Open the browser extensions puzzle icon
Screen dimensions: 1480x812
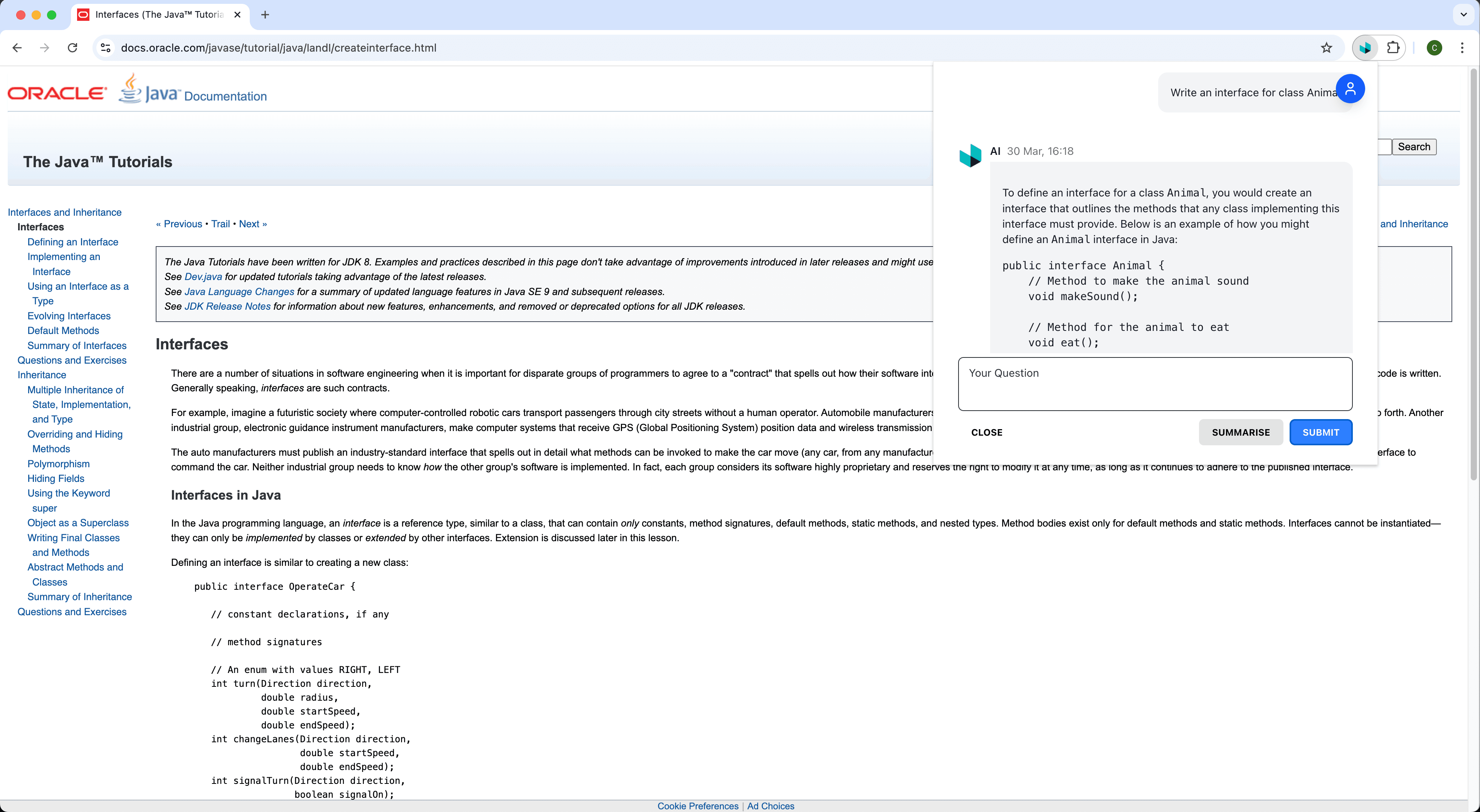1393,48
